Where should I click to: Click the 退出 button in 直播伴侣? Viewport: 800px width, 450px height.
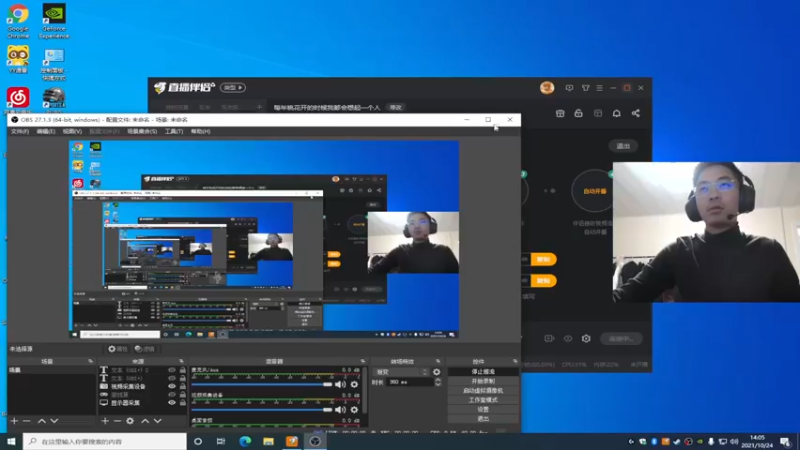tap(623, 146)
